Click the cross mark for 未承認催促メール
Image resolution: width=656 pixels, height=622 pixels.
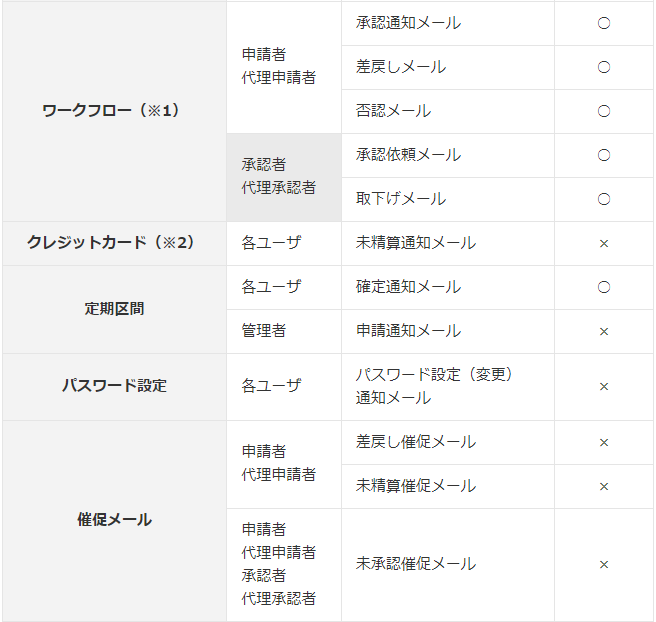point(604,564)
